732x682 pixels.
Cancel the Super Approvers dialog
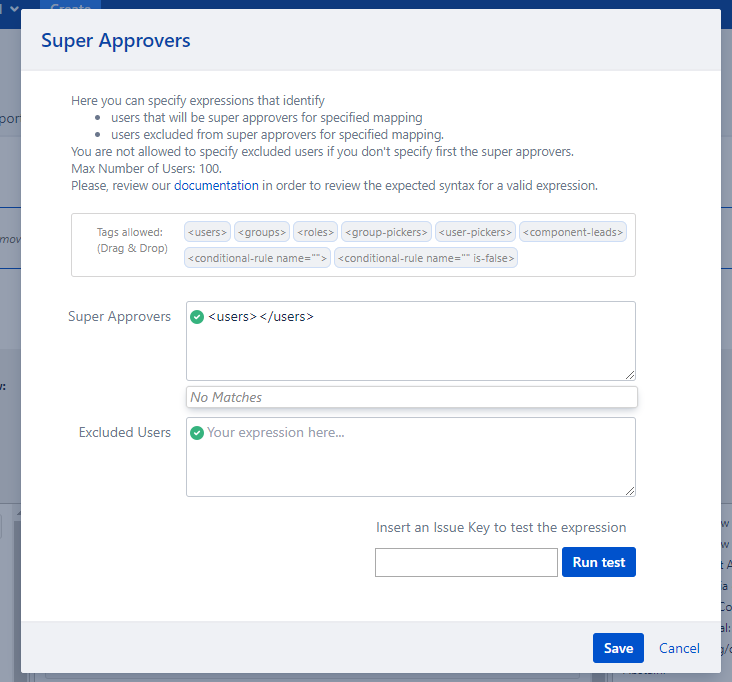click(x=679, y=648)
